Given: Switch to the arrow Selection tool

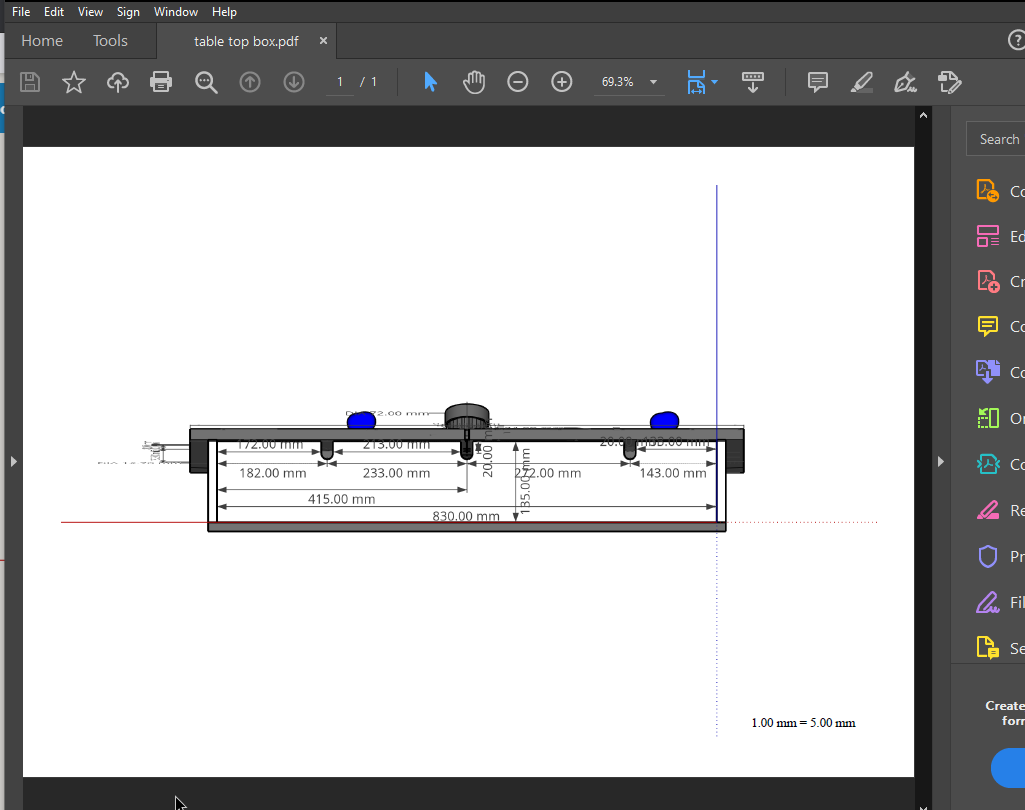Looking at the screenshot, I should click(430, 82).
